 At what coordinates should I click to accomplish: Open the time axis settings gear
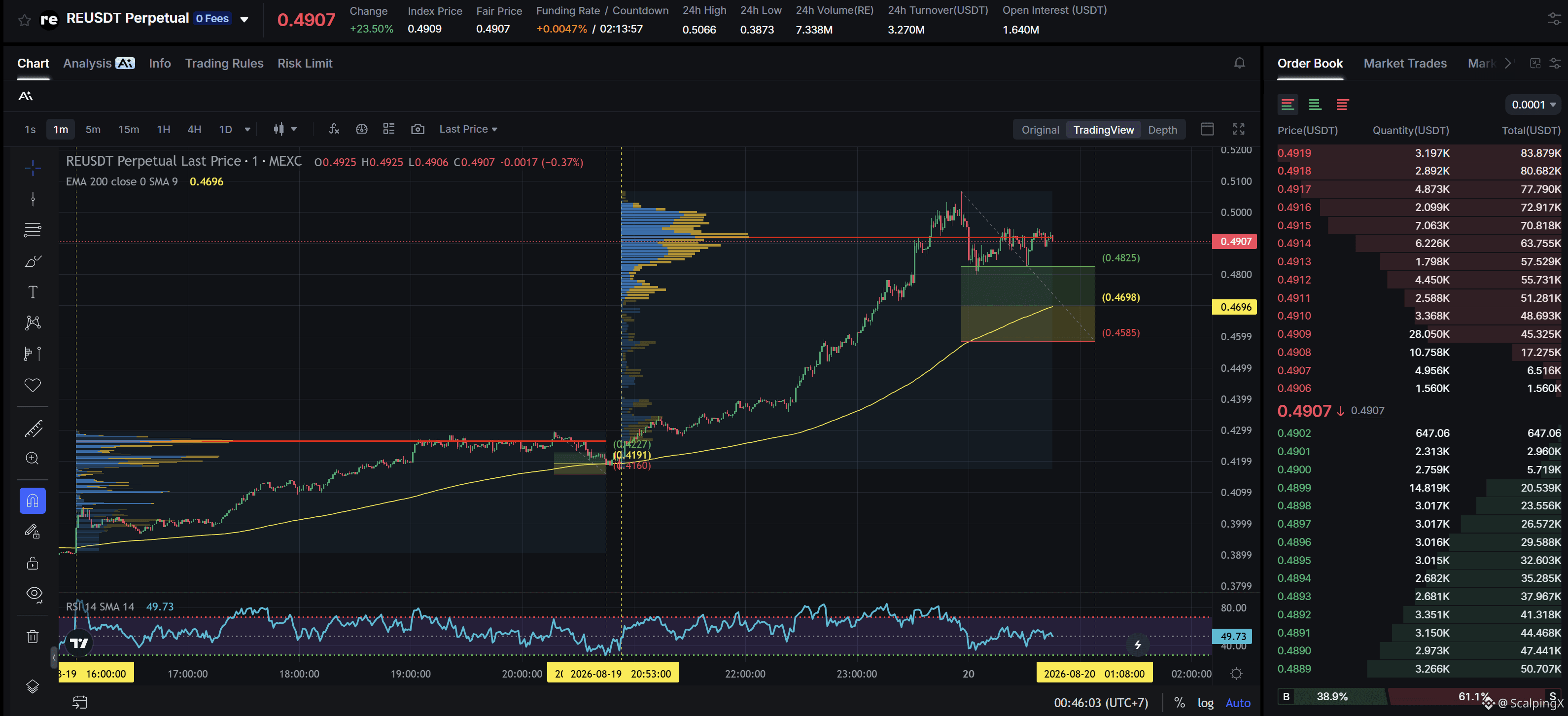(1236, 674)
